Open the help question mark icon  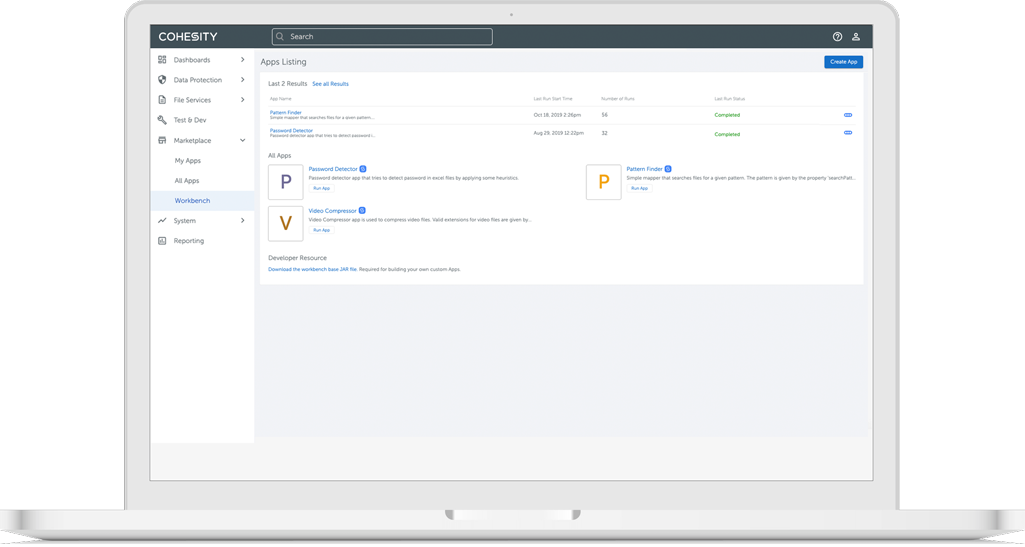[837, 37]
